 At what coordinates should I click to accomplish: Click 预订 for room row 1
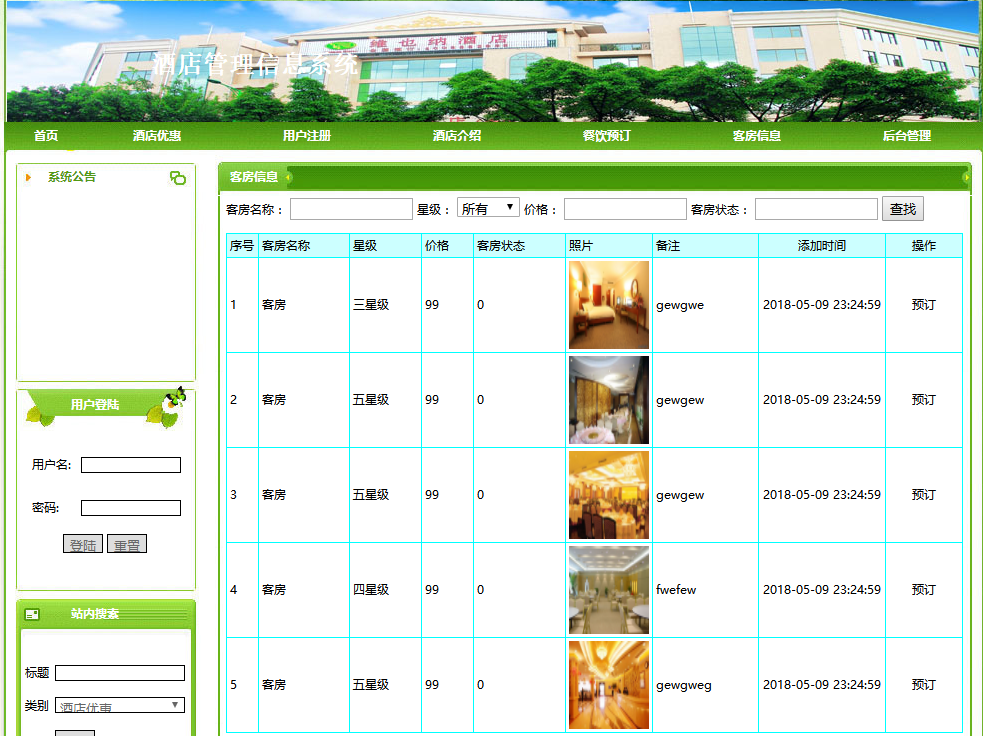923,305
